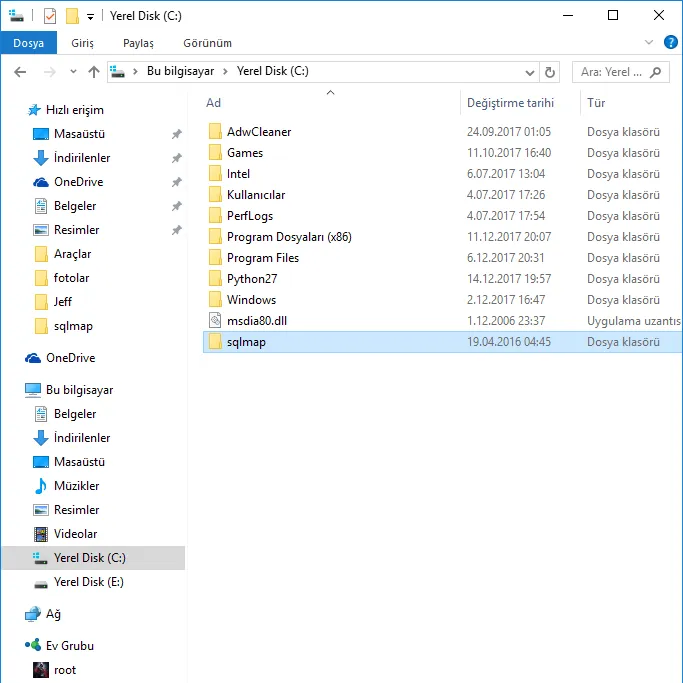Open İndirilenler under Hızlı erişim
This screenshot has width=683, height=683.
point(82,158)
